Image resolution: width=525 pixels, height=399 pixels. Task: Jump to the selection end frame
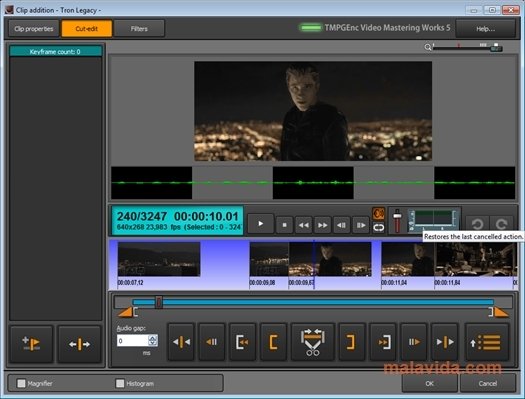point(383,342)
